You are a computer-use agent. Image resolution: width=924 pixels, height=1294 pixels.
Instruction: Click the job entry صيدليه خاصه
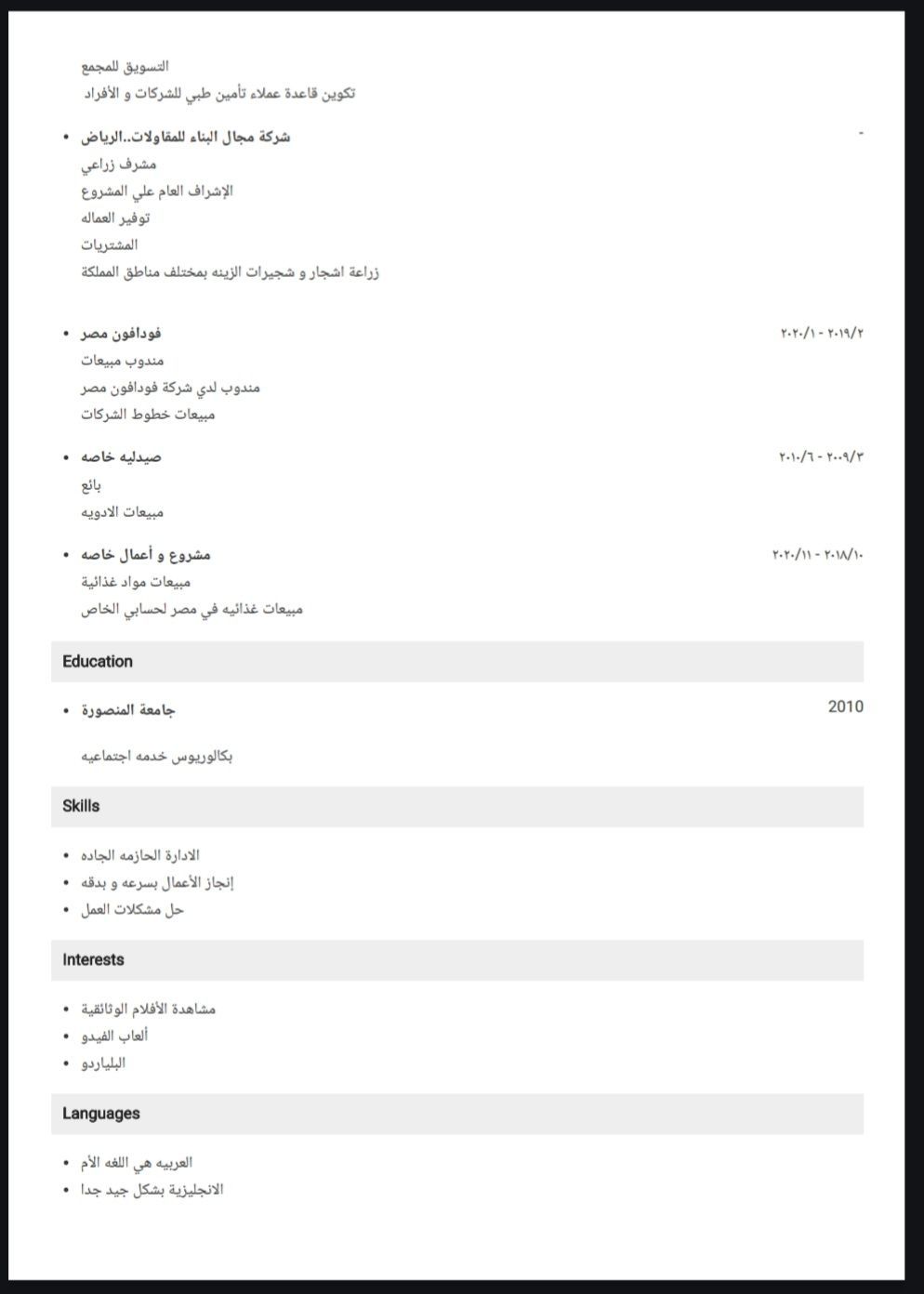(121, 457)
